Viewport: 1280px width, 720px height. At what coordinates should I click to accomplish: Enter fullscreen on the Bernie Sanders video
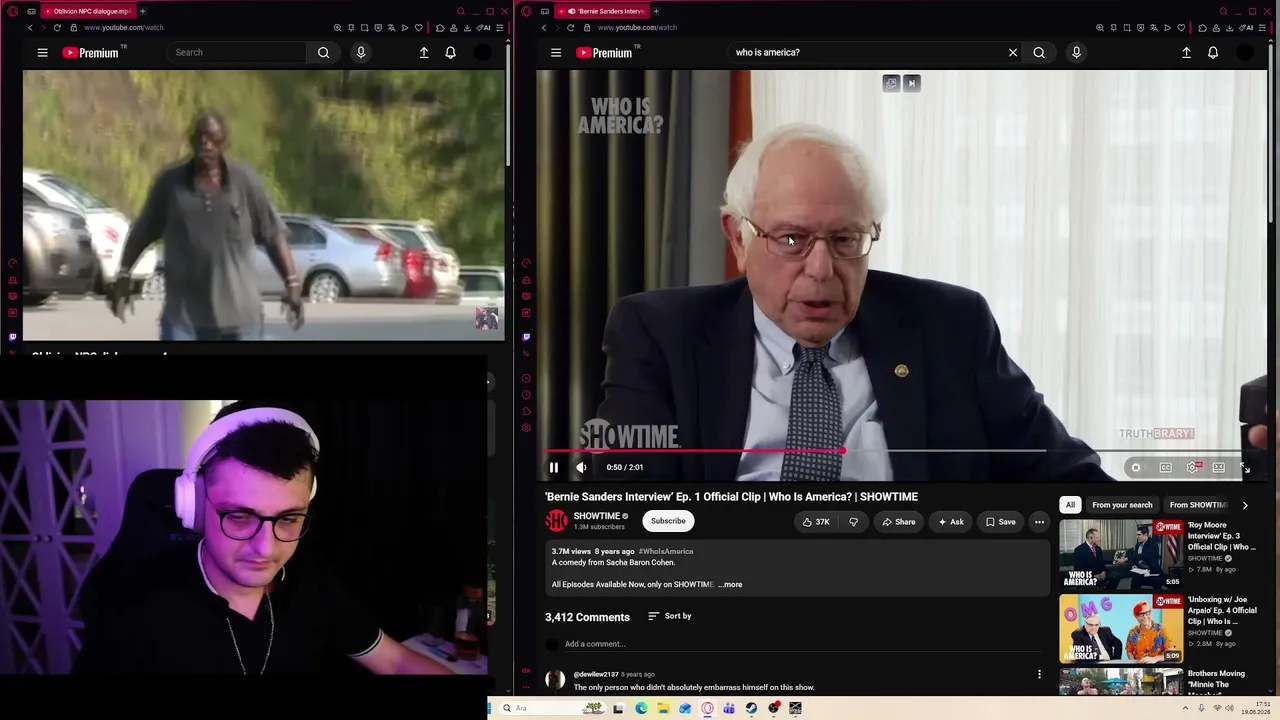click(x=1245, y=467)
